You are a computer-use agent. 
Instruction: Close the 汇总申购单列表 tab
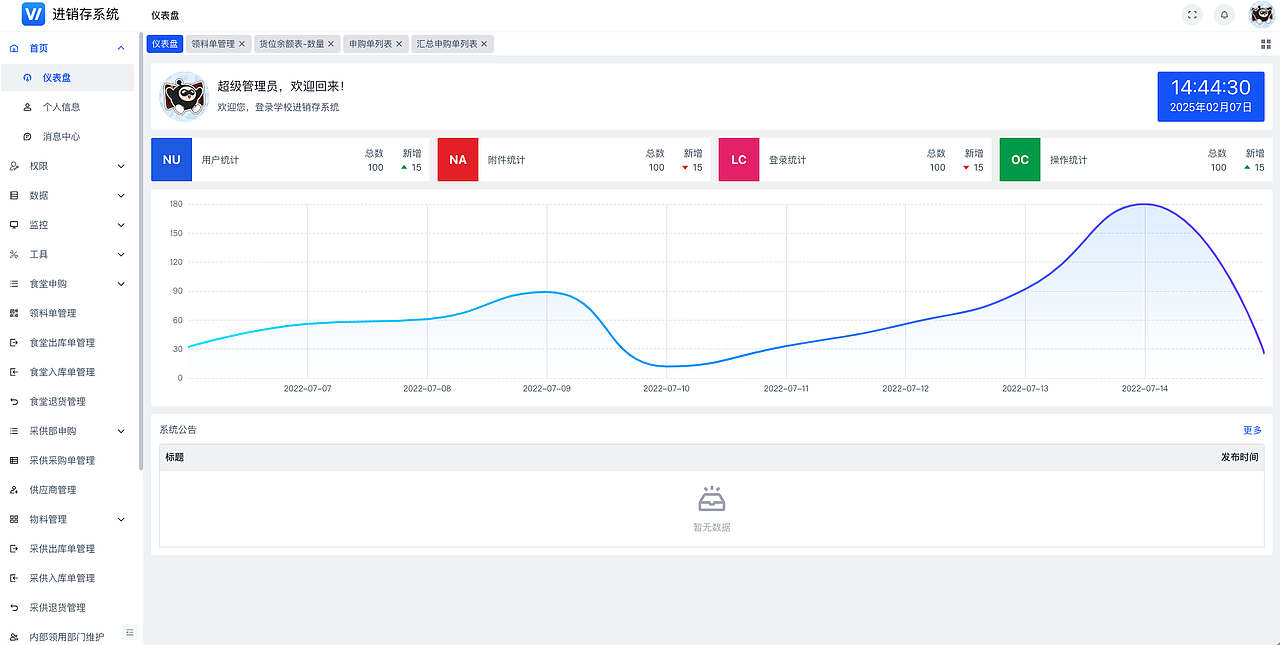[484, 44]
